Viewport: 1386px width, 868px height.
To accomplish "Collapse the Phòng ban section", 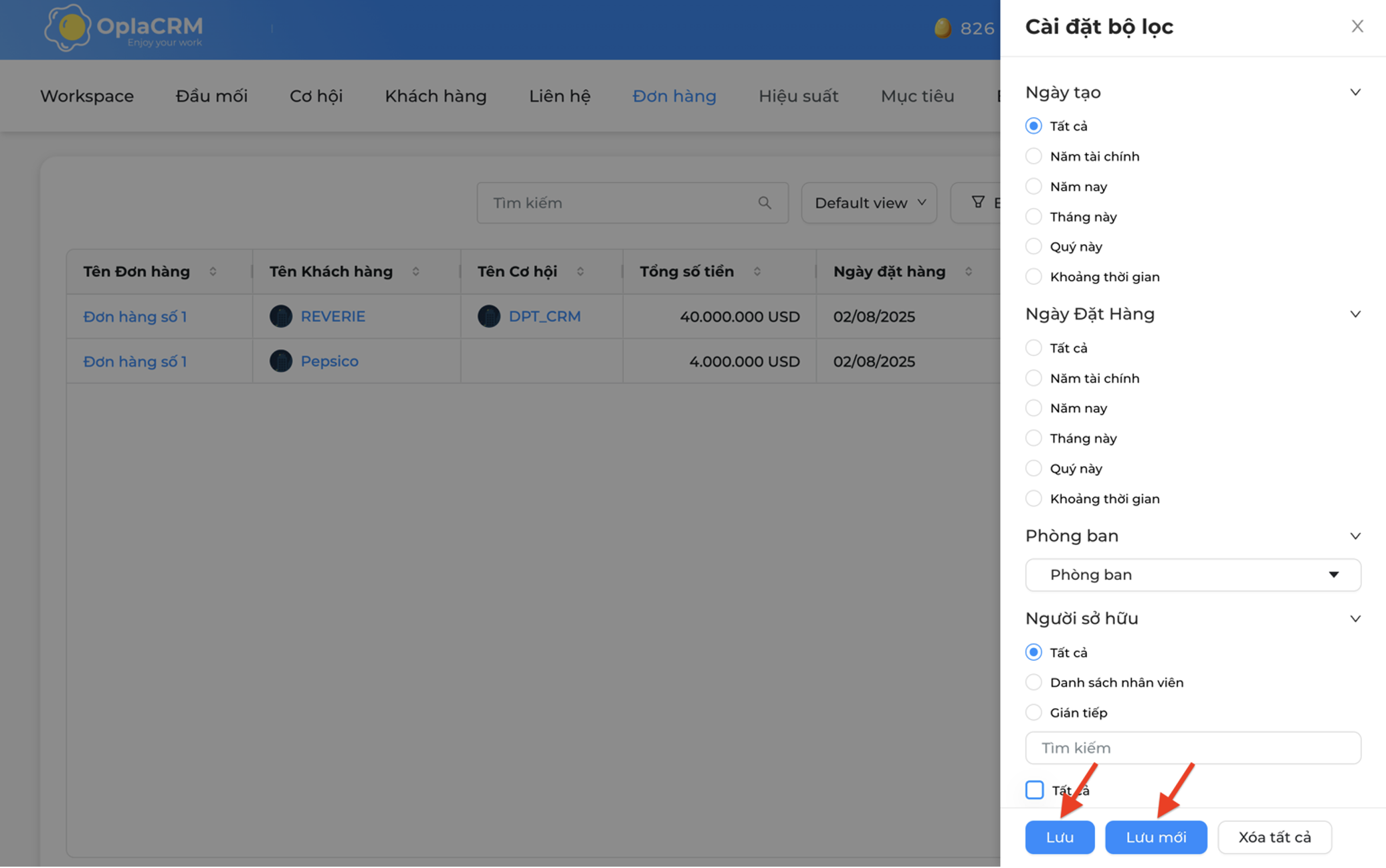I will 1355,536.
